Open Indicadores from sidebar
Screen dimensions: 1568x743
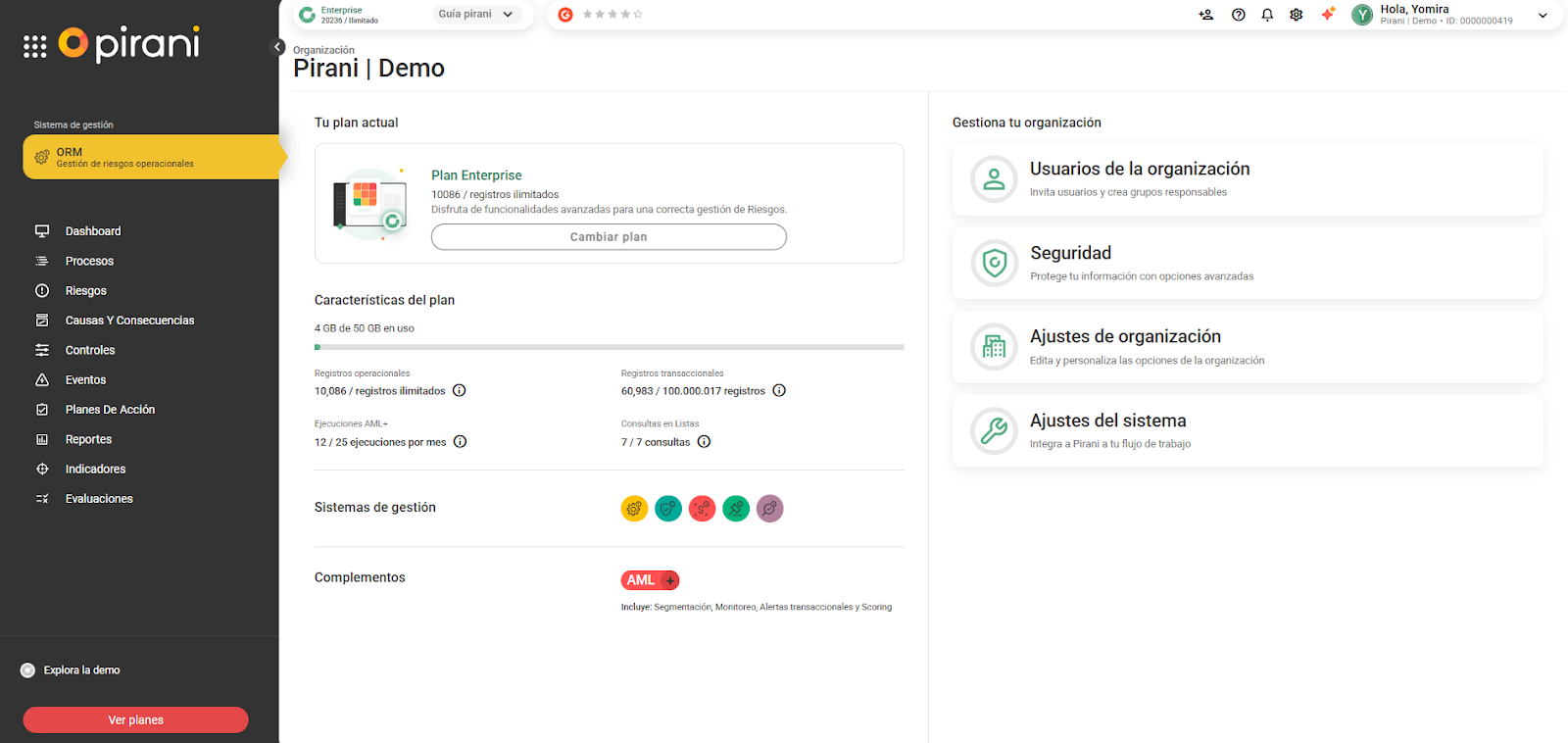point(95,470)
